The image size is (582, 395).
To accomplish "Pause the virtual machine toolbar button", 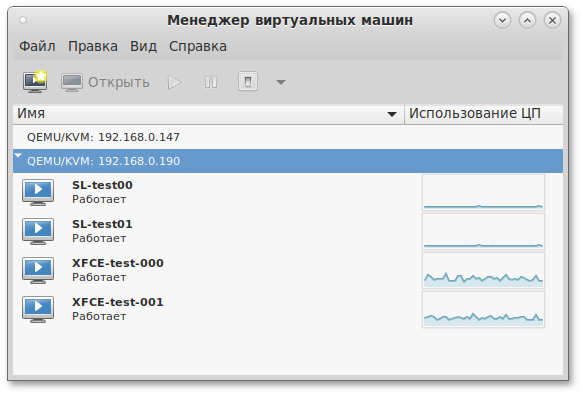I will click(211, 82).
